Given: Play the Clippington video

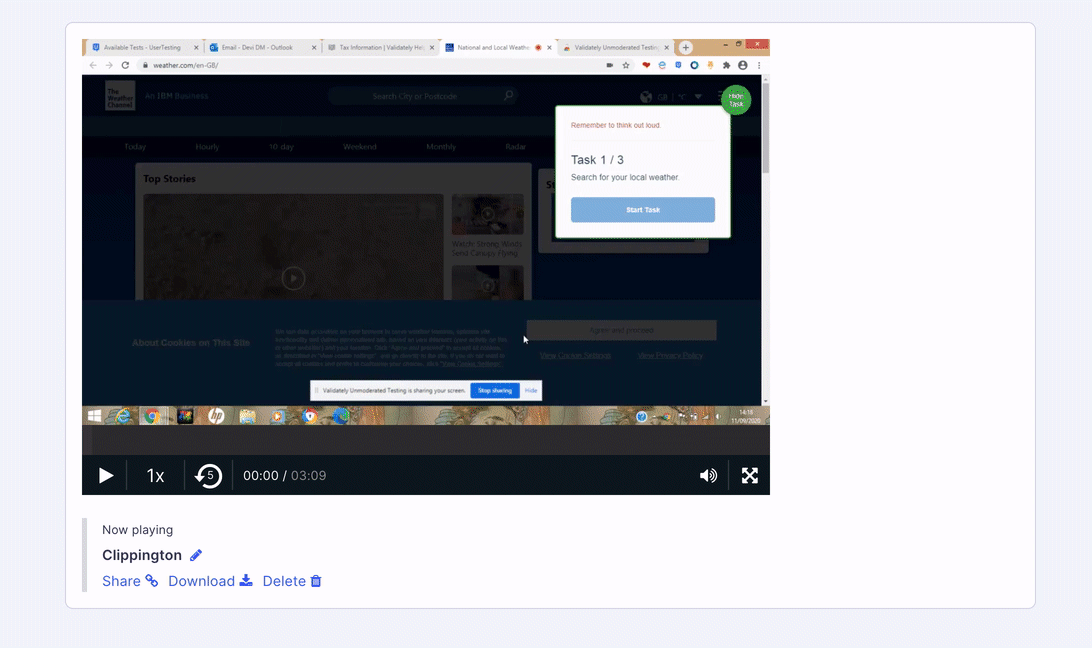Looking at the screenshot, I should coord(105,475).
